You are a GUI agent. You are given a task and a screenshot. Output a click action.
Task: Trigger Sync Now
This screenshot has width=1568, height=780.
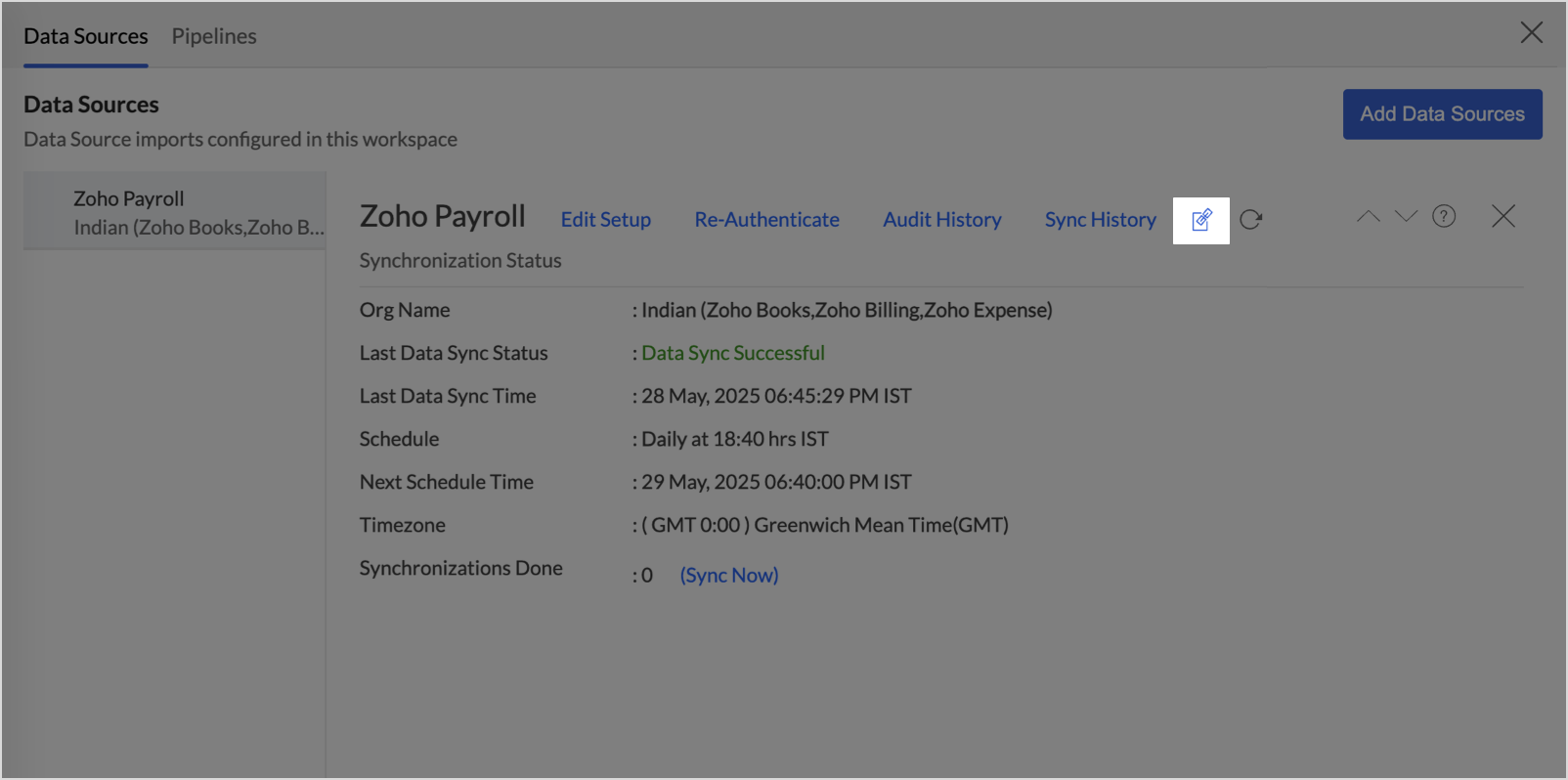coord(729,576)
